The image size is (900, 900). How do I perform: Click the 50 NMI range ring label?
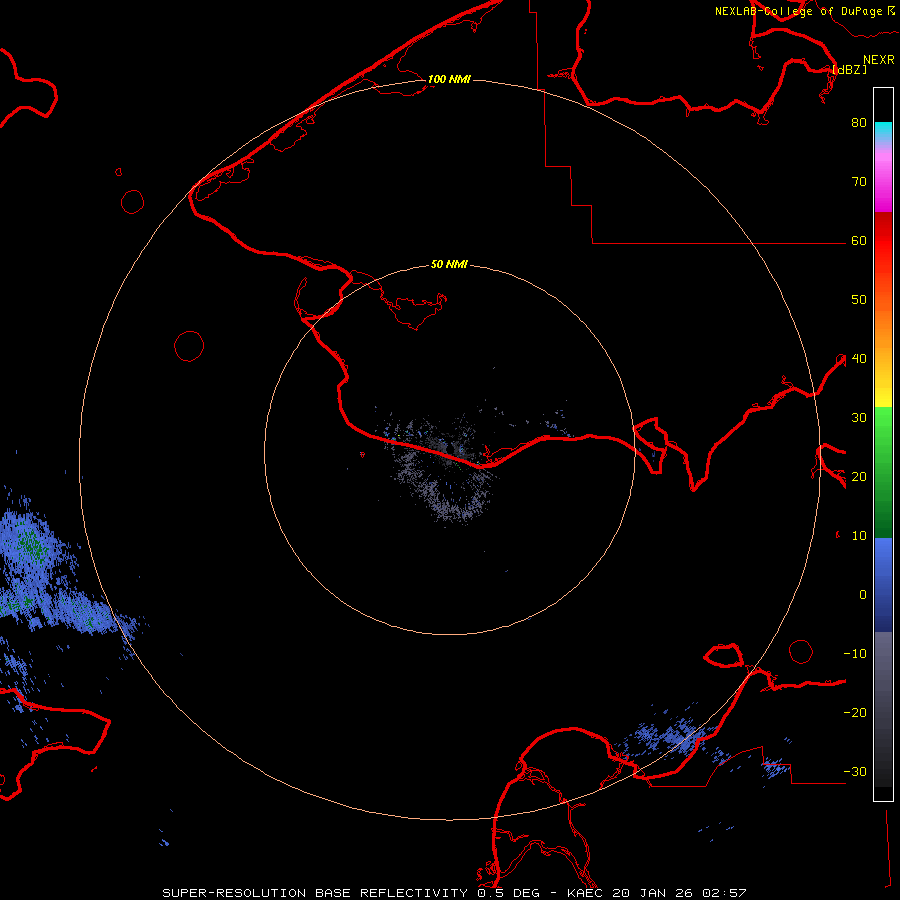(449, 264)
